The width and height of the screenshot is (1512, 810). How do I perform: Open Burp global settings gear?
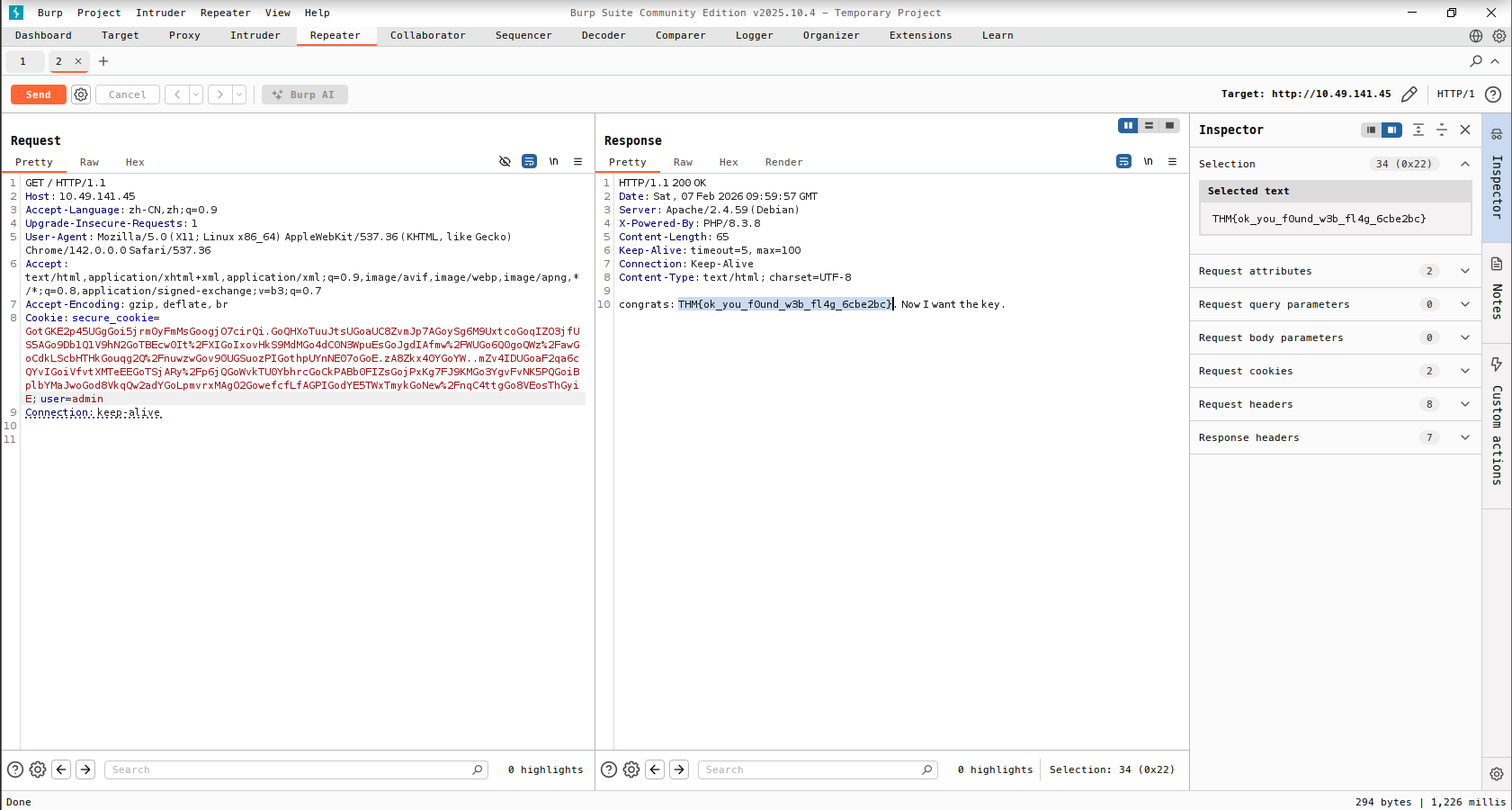[x=1499, y=36]
